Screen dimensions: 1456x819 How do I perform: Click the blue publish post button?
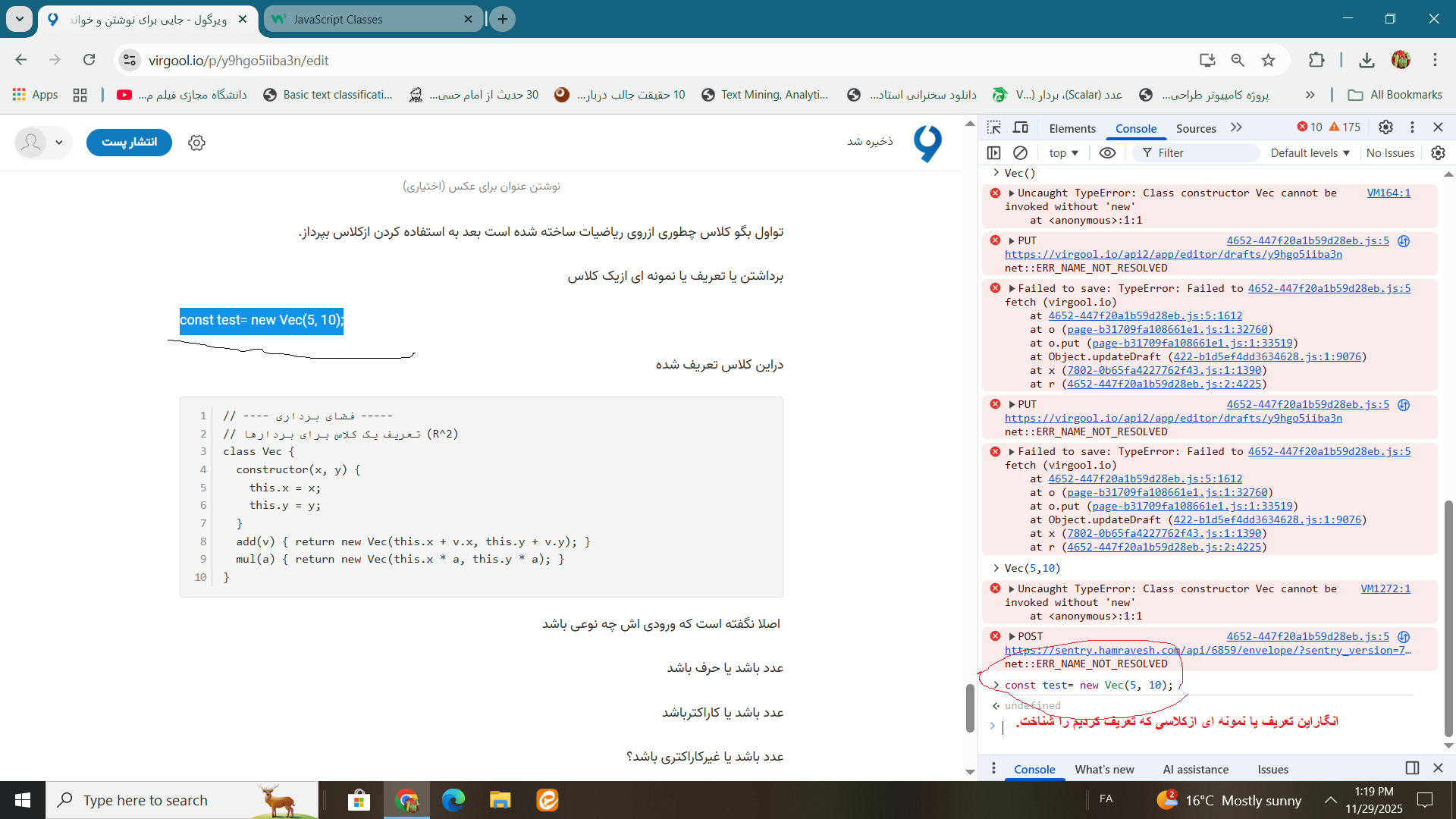(x=129, y=143)
